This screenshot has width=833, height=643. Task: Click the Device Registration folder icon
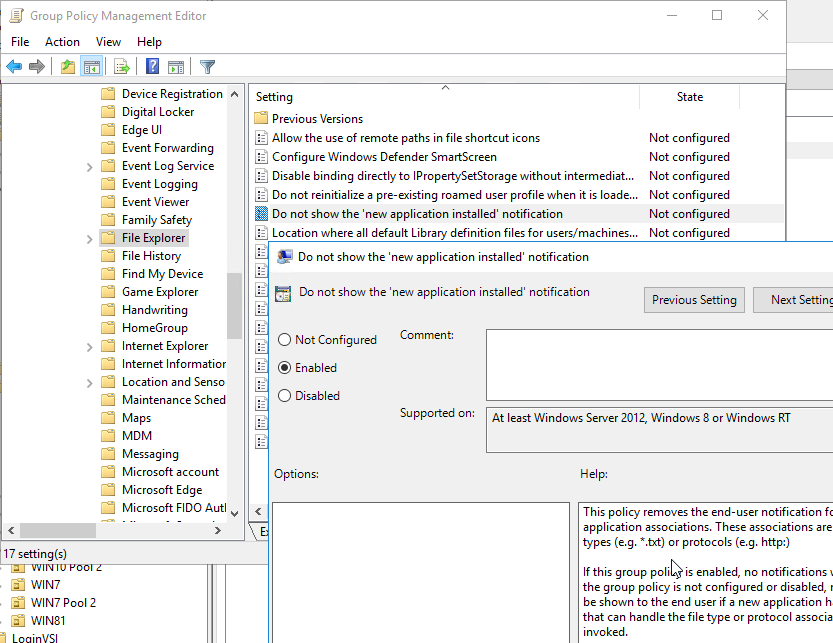tap(108, 94)
